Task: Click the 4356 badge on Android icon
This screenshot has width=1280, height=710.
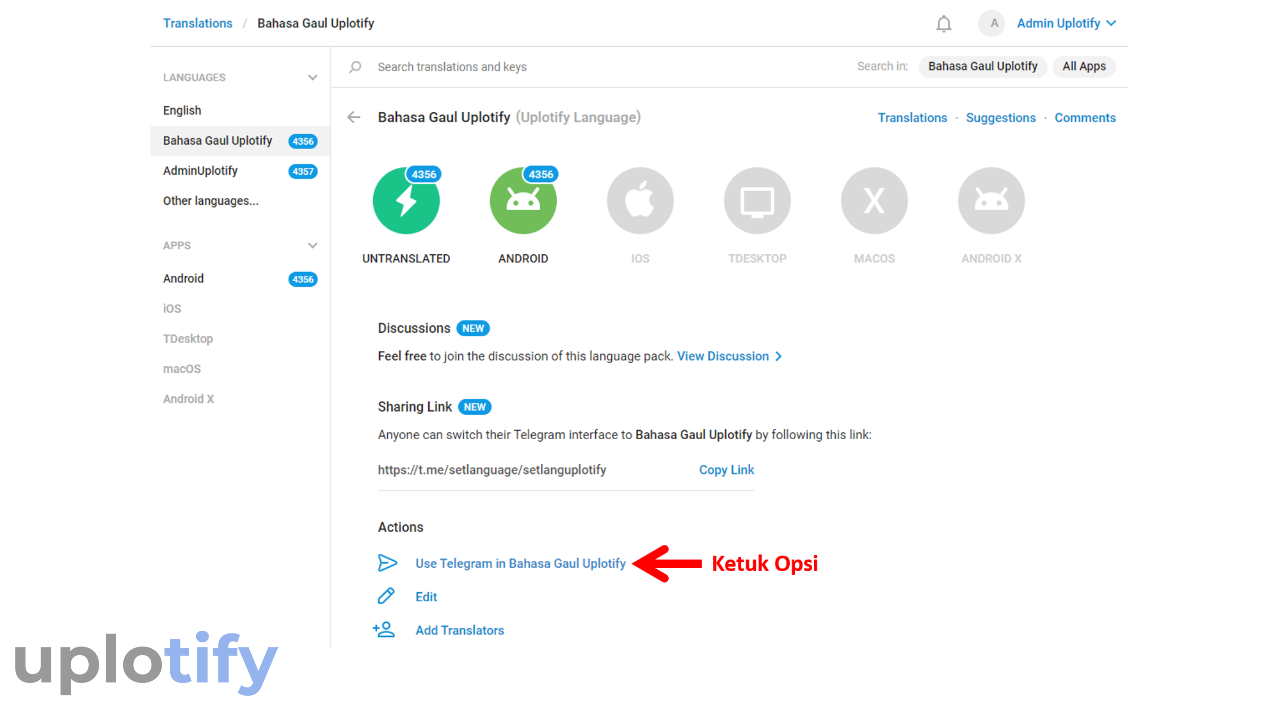Action: pos(541,174)
